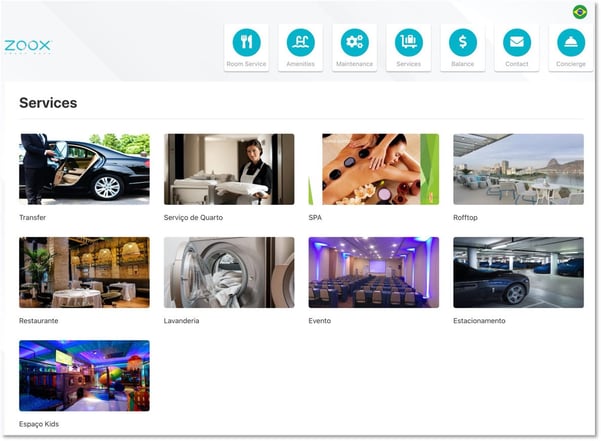The height and width of the screenshot is (441, 601).
Task: Click the Serviço de Quarto label
Action: click(x=193, y=217)
